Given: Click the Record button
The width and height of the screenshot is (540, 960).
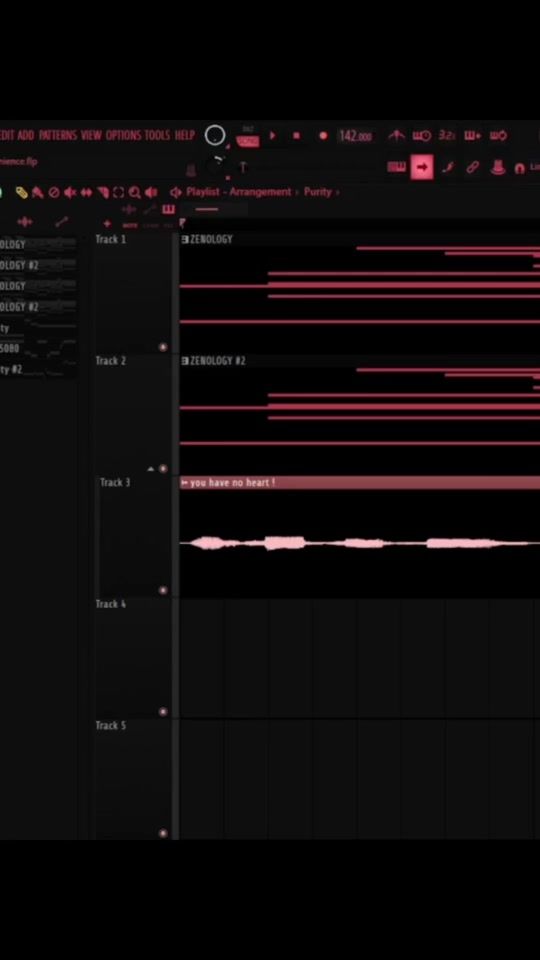Looking at the screenshot, I should 323,135.
